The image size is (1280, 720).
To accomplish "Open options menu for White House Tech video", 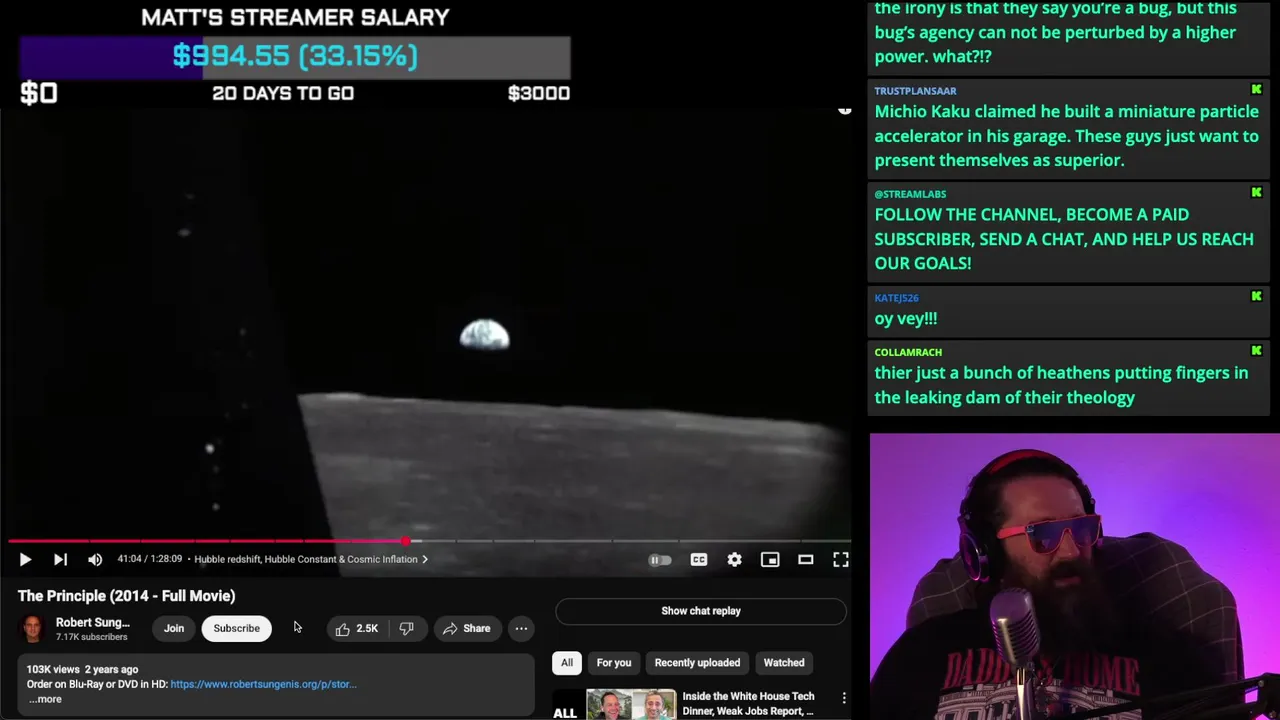I will (844, 698).
